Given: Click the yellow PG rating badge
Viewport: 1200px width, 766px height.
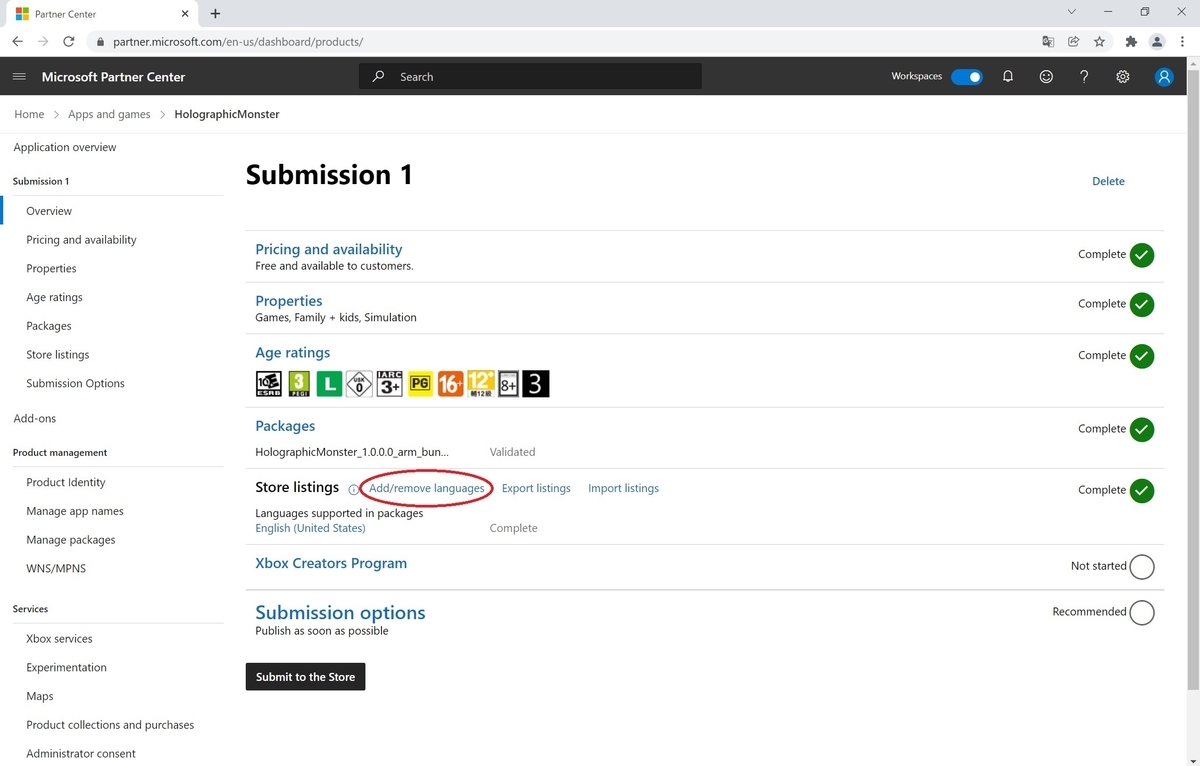Looking at the screenshot, I should (420, 384).
